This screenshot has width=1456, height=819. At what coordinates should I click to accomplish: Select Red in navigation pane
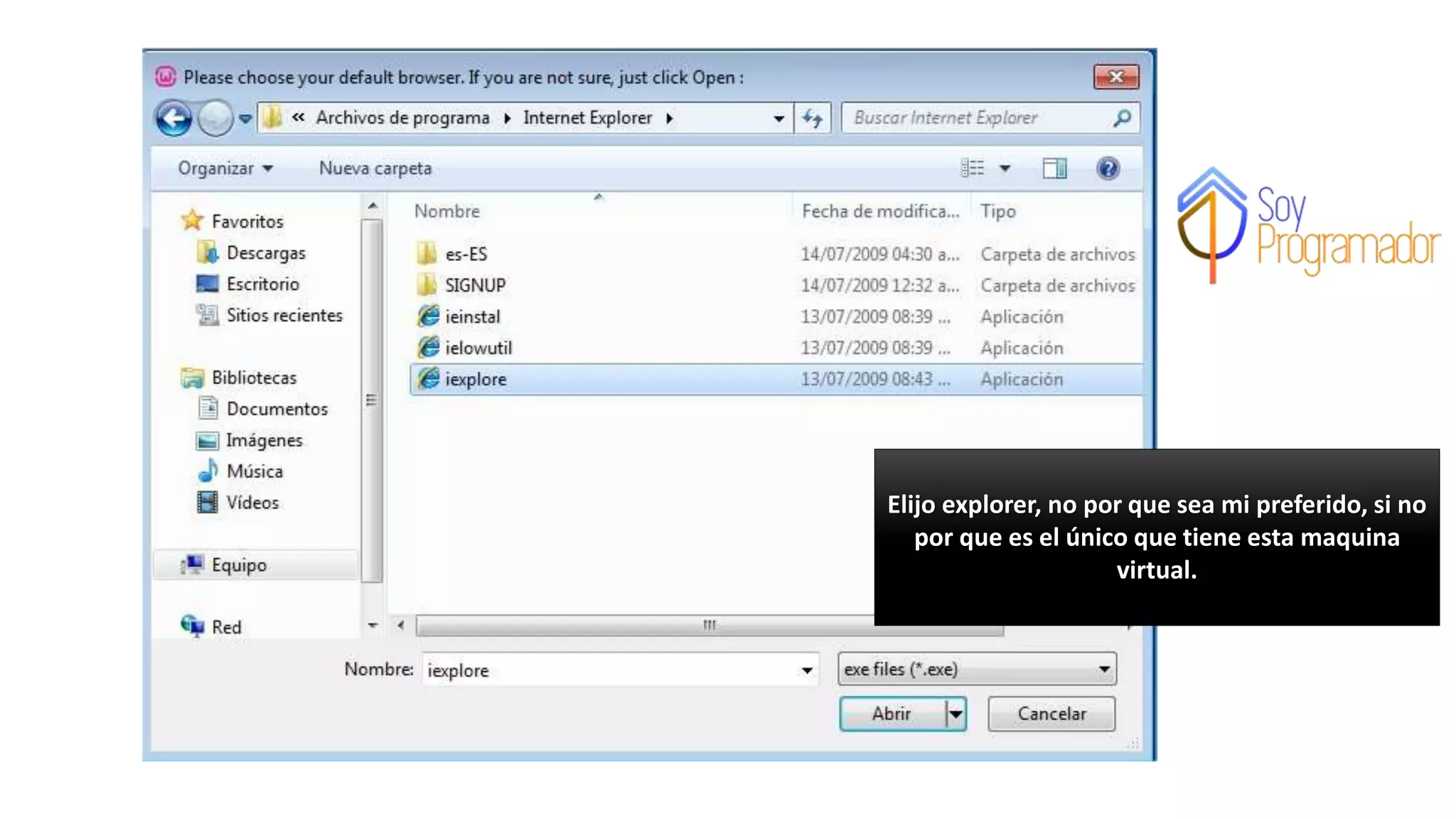(x=226, y=627)
